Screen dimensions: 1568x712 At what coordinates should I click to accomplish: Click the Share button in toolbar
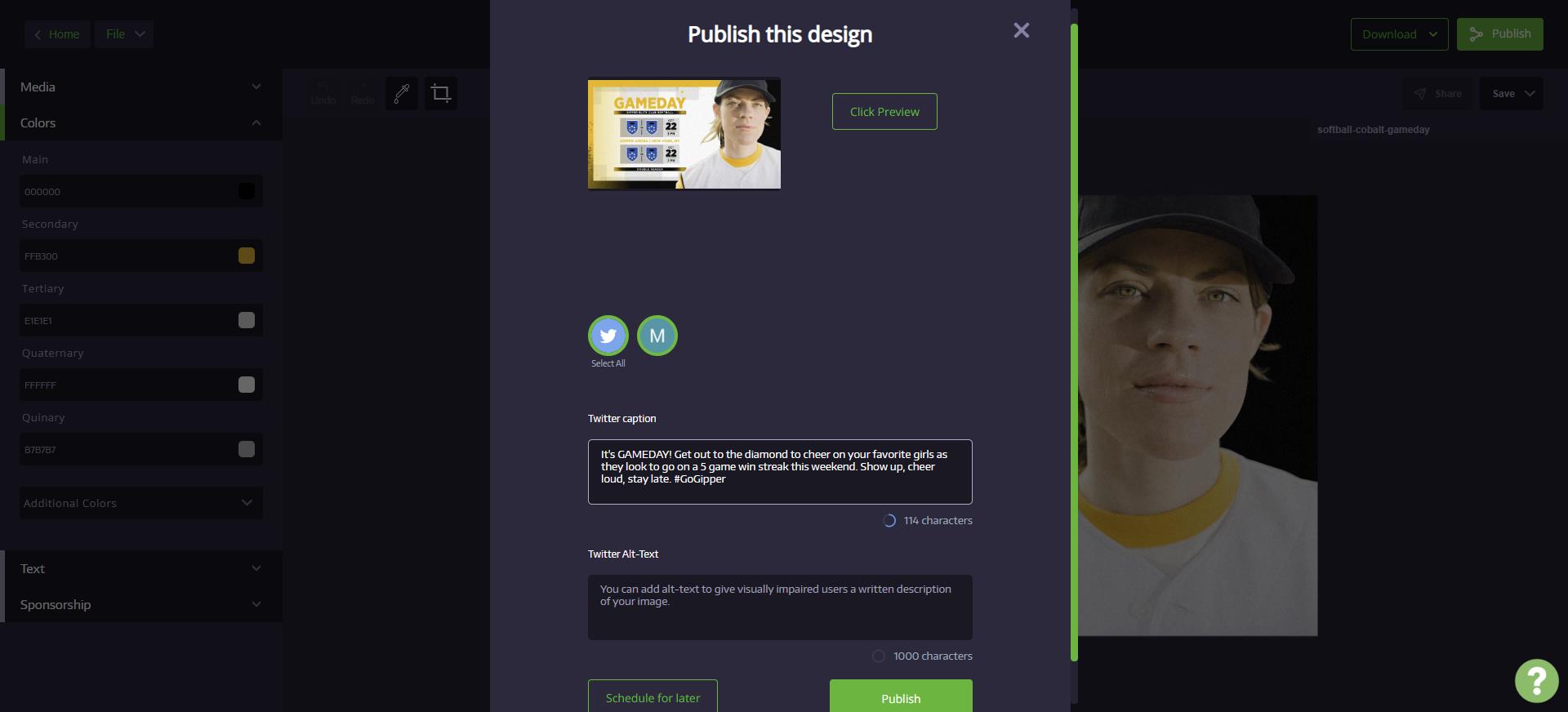pyautogui.click(x=1438, y=94)
